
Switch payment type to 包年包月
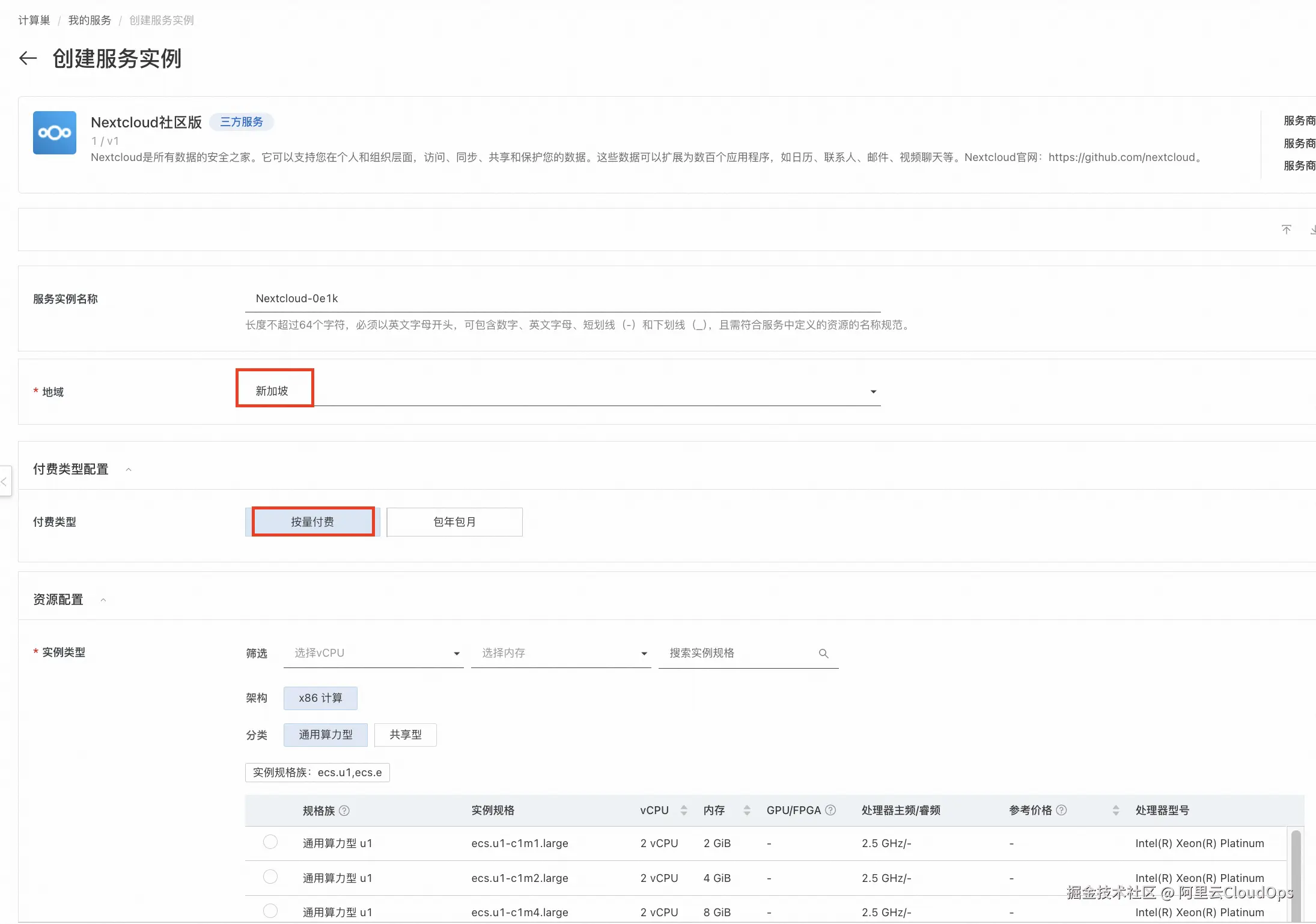tap(454, 522)
